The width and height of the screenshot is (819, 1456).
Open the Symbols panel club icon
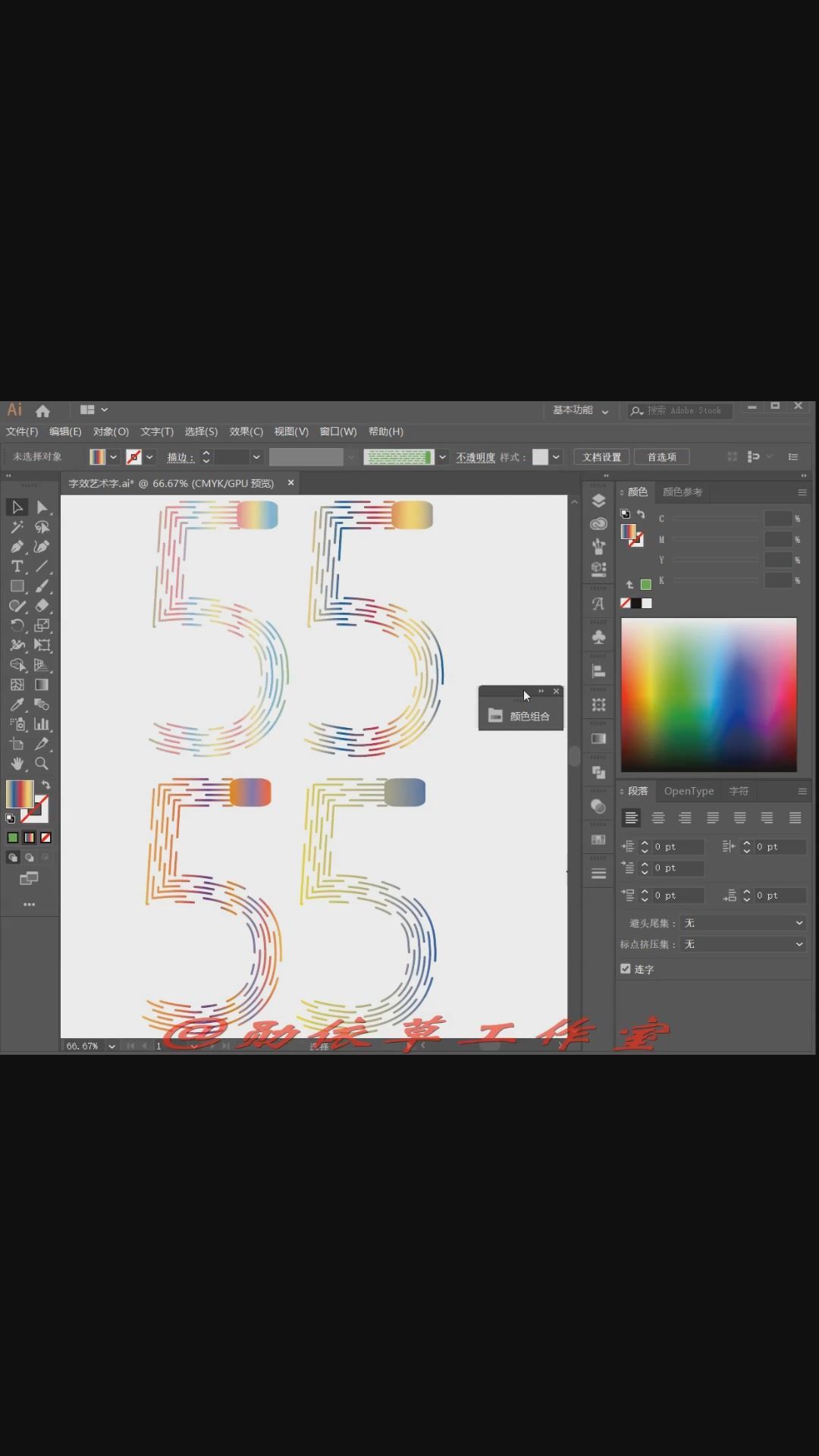598,637
